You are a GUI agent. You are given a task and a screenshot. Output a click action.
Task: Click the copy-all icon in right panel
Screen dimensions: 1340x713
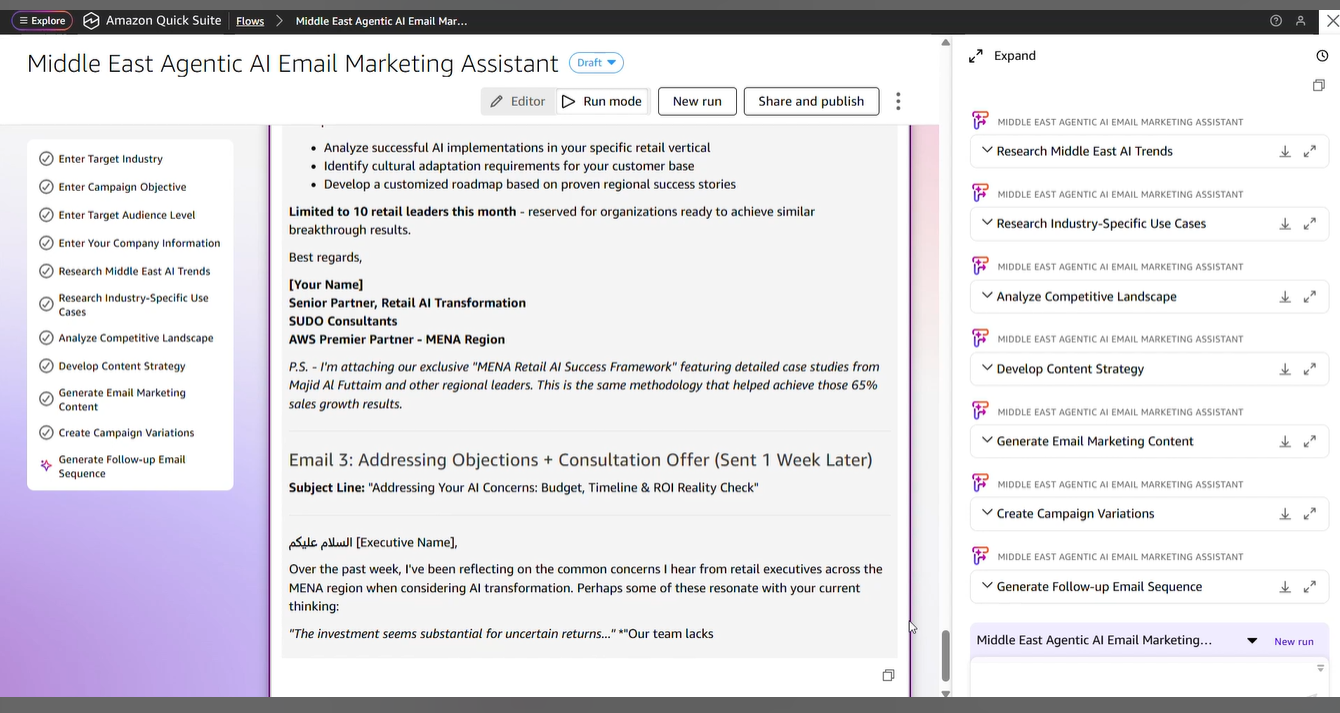click(1319, 86)
